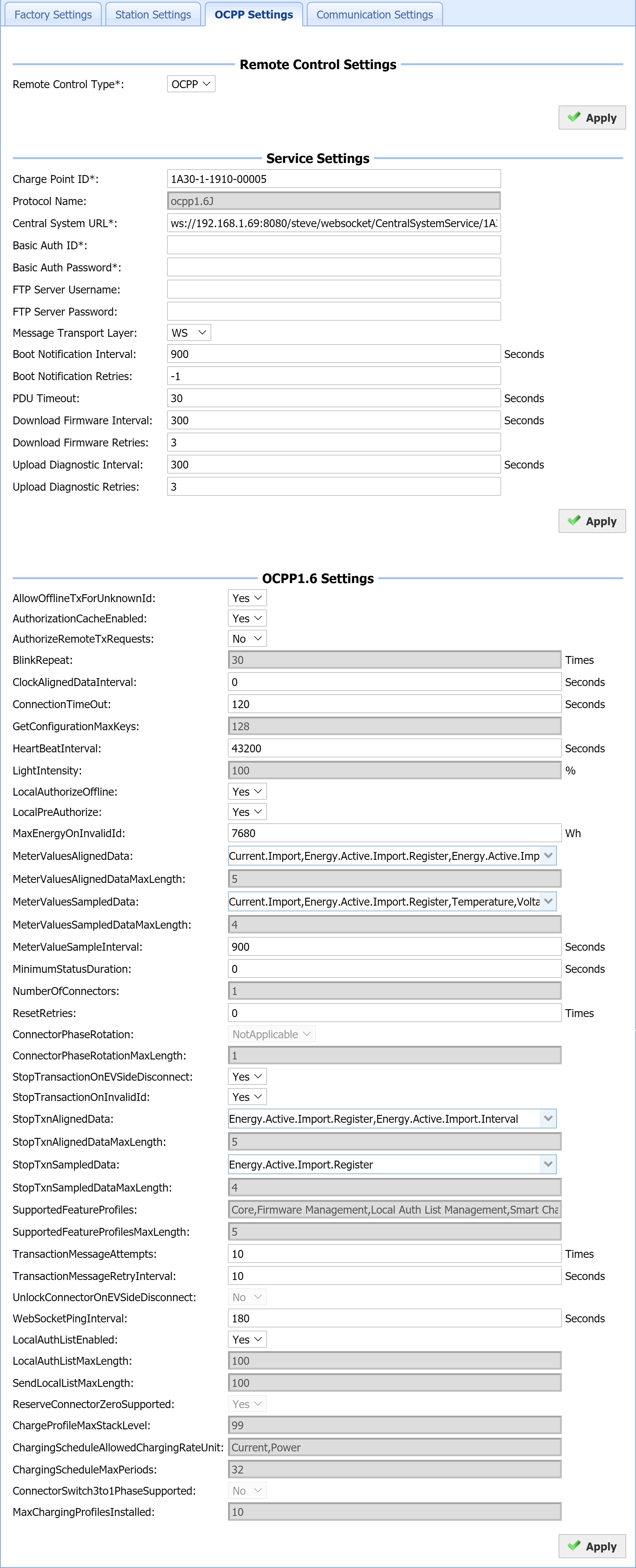Viewport: 636px width, 1568px height.
Task: Edit the MeterValueSampleInterval field
Action: pos(394,947)
